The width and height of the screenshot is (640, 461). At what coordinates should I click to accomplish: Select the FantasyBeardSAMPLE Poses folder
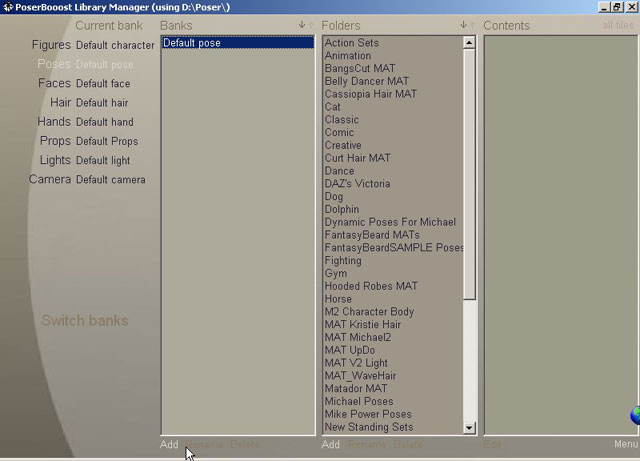[393, 247]
